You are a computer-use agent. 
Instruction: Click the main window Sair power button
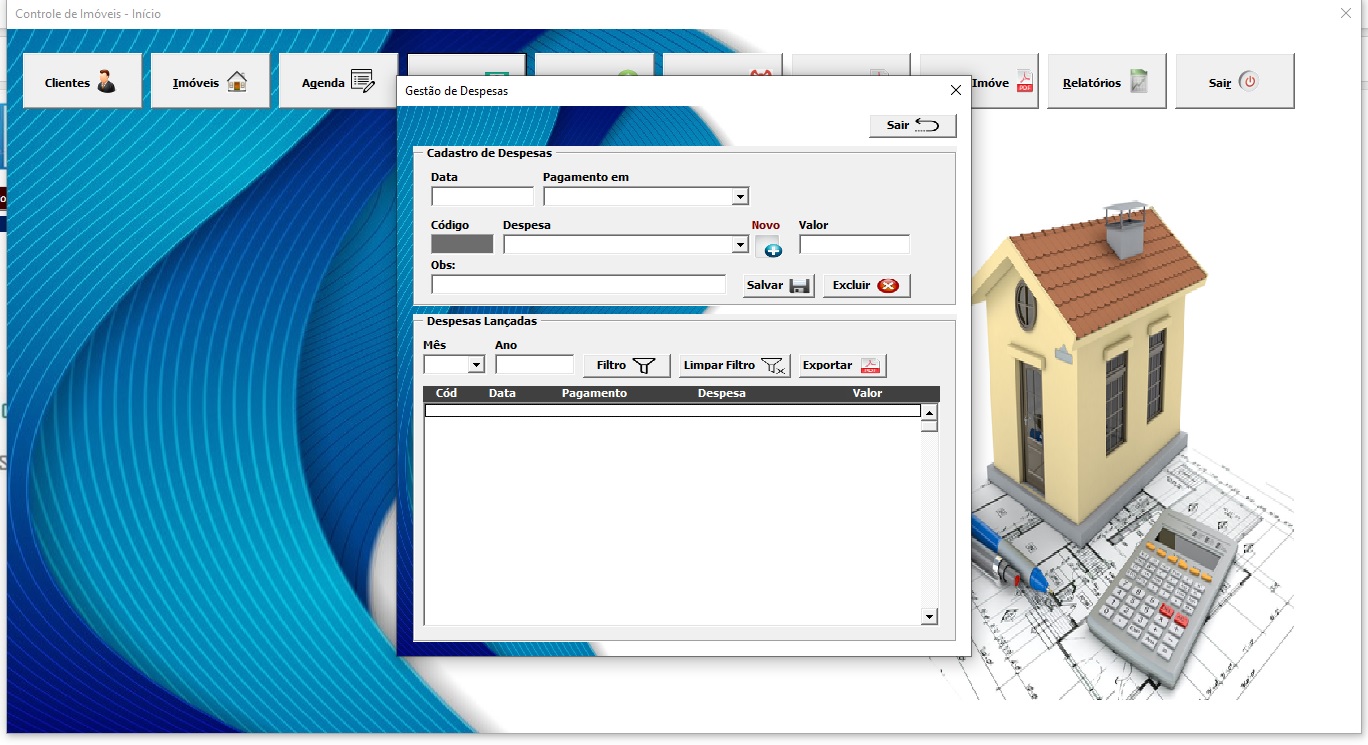(x=1234, y=82)
